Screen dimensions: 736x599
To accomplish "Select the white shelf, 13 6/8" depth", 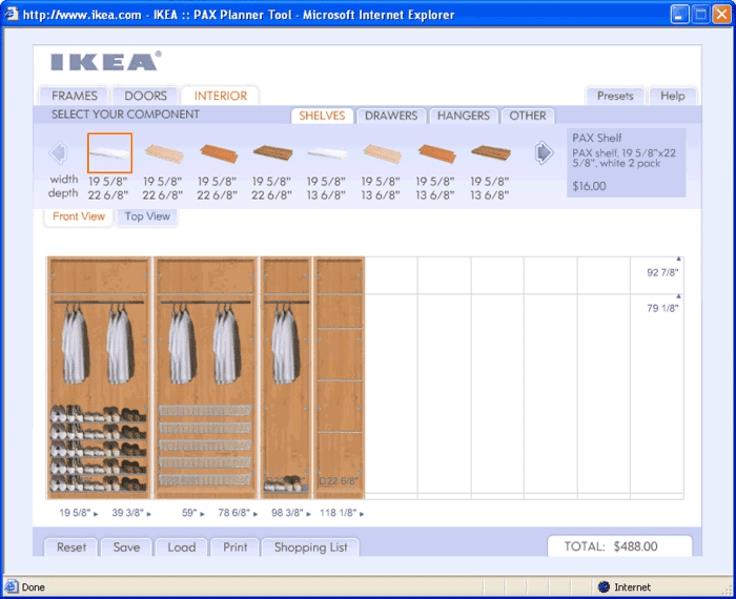I will 327,154.
